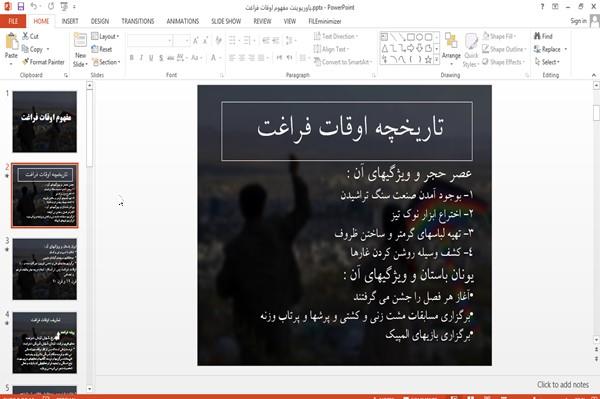
Task: Switch to the SLIDE SHOW tab
Action: tap(226, 21)
